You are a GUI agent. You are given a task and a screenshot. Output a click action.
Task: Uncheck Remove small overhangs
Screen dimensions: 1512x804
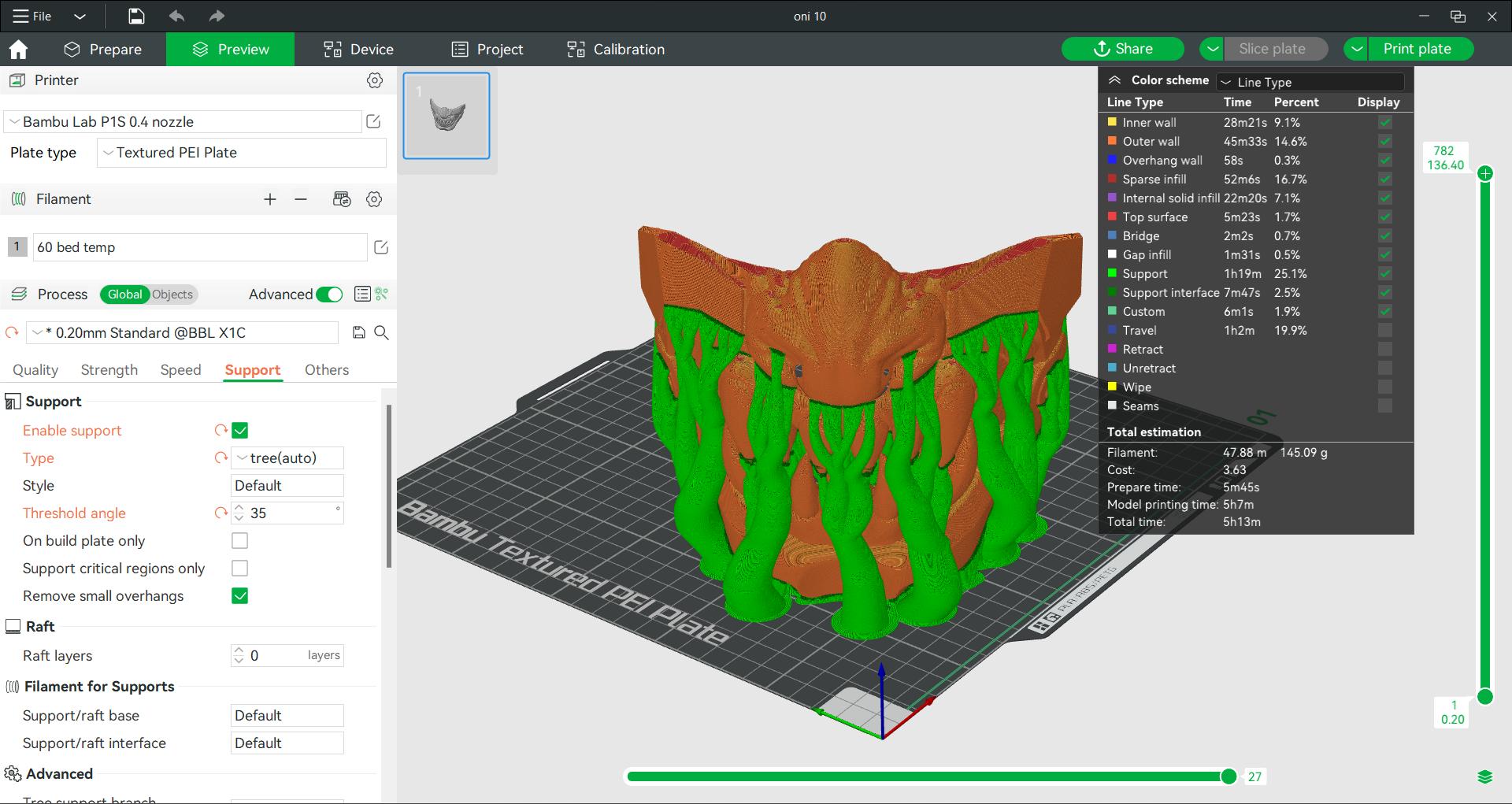click(240, 595)
